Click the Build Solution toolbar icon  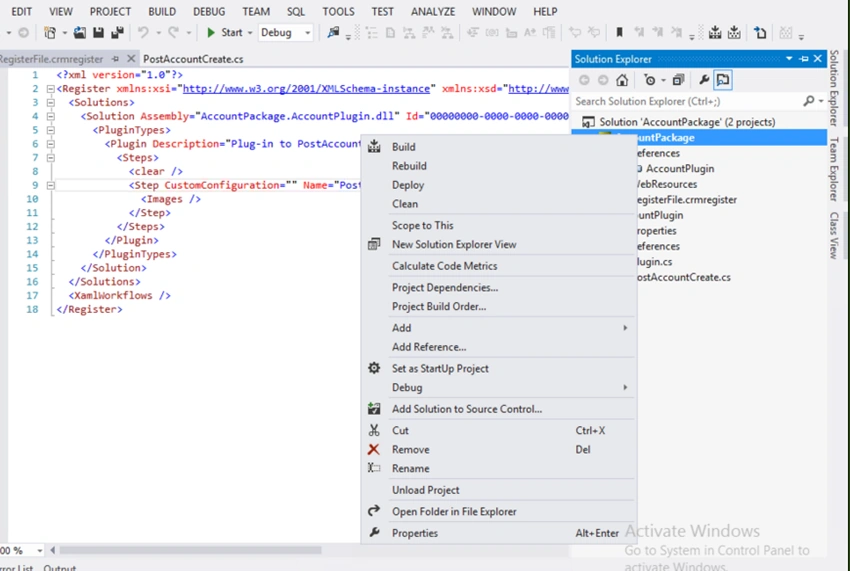715,33
